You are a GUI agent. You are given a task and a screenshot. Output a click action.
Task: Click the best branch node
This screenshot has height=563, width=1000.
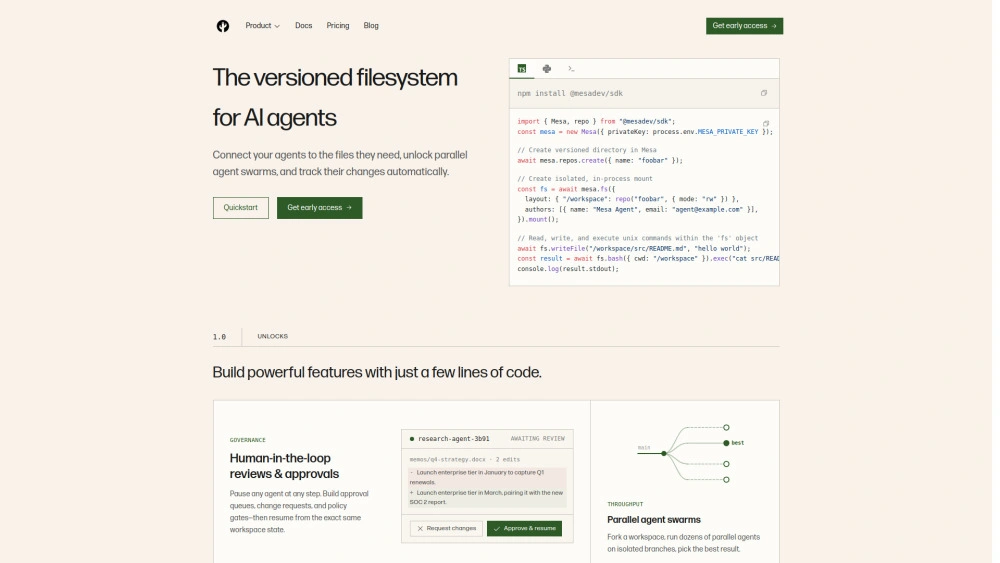(726, 443)
